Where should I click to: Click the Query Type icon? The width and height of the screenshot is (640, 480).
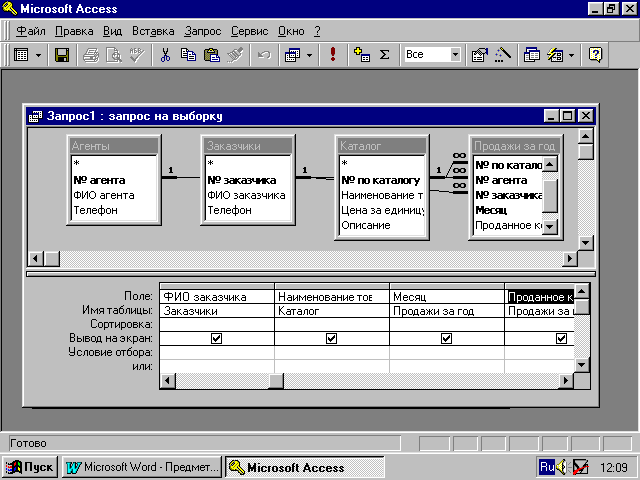click(293, 55)
